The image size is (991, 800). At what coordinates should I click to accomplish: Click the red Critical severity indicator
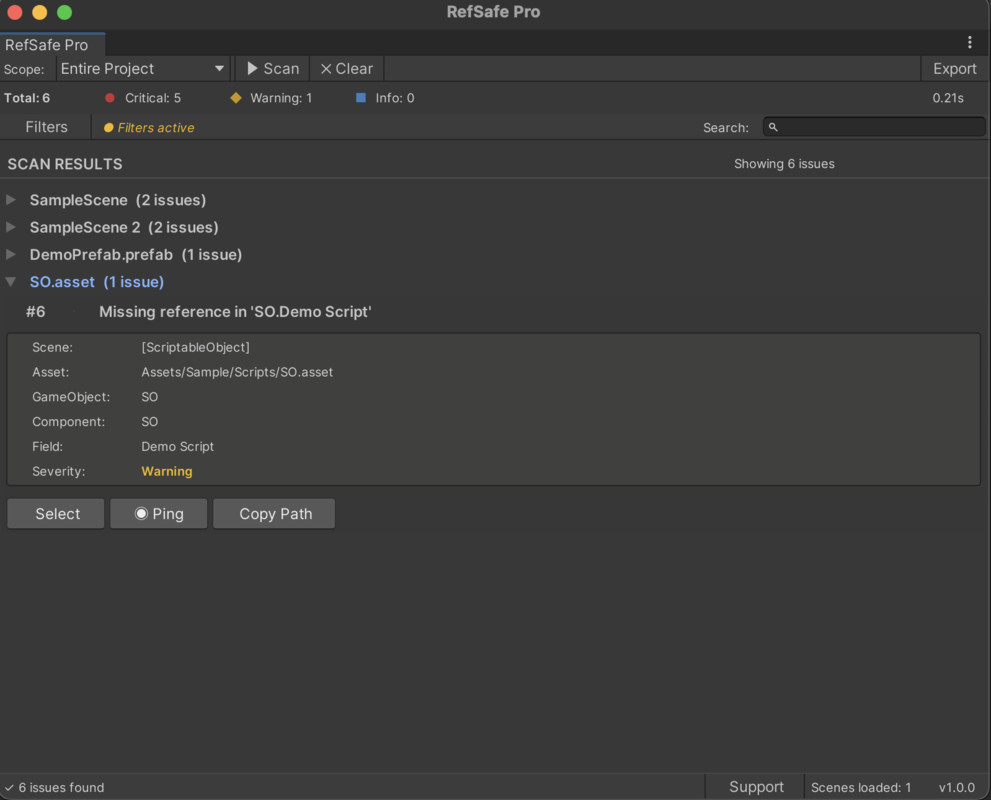(110, 98)
